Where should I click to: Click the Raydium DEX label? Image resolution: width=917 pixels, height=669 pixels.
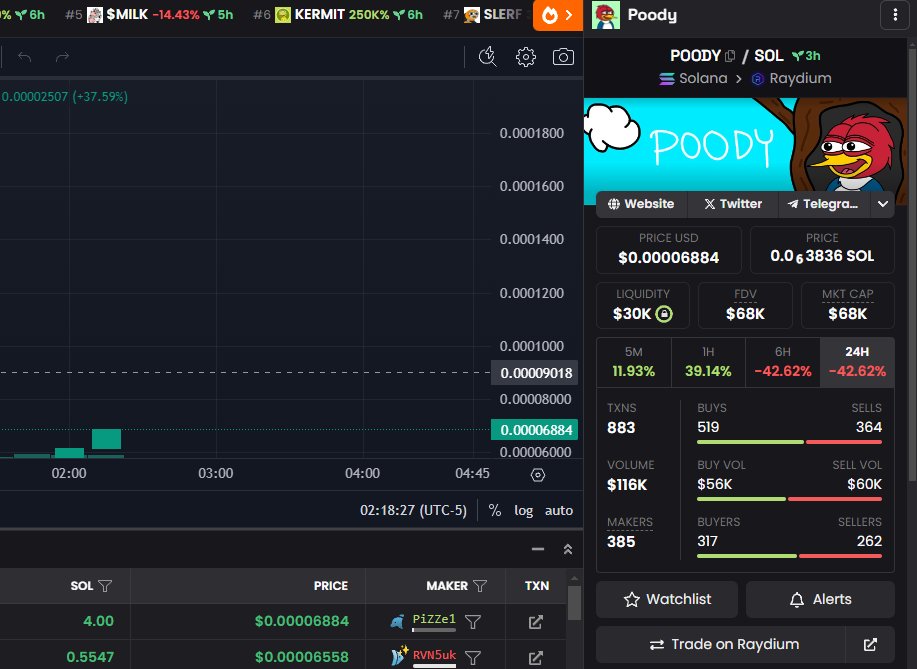coord(791,78)
